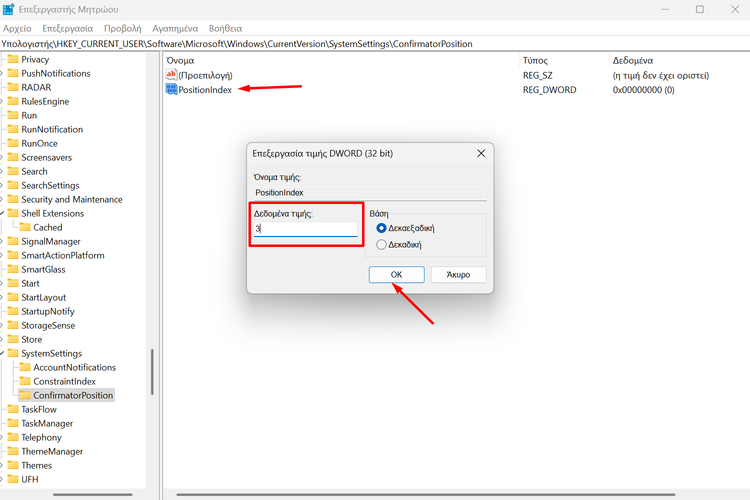Image resolution: width=750 pixels, height=500 pixels.
Task: Click the StartLayout folder icon
Action: coord(13,297)
